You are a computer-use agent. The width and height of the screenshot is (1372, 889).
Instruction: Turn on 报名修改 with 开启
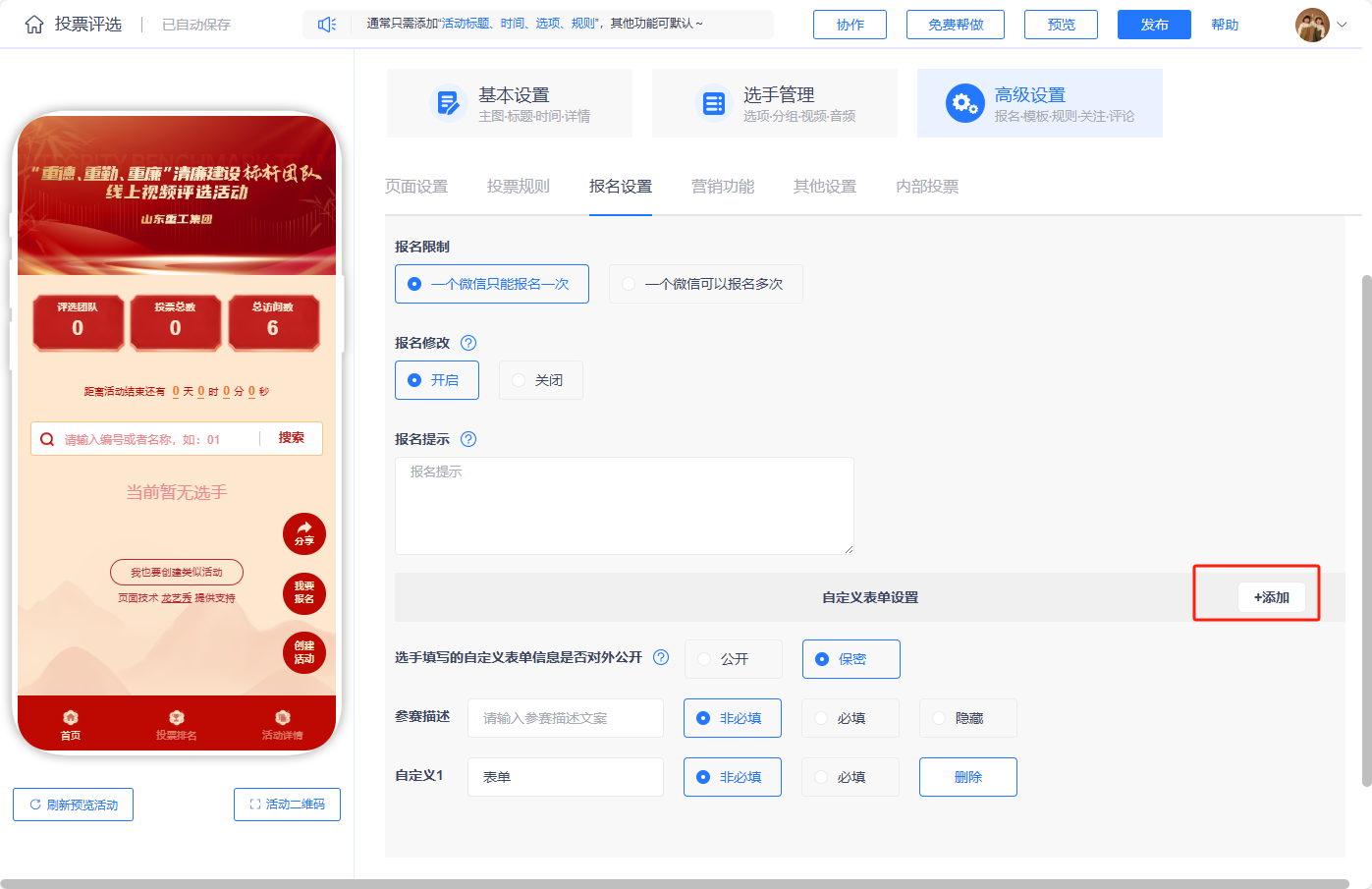[437, 380]
